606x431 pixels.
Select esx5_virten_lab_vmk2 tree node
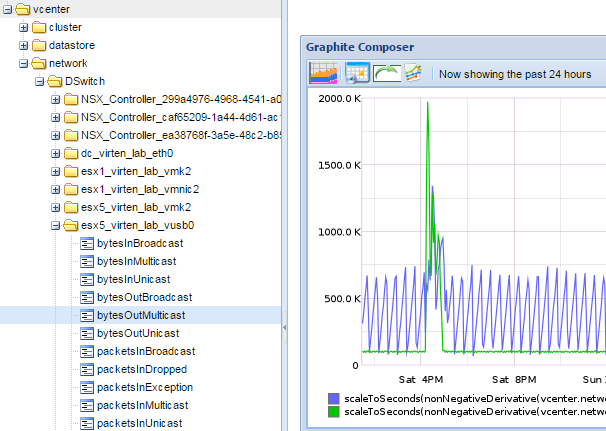136,208
